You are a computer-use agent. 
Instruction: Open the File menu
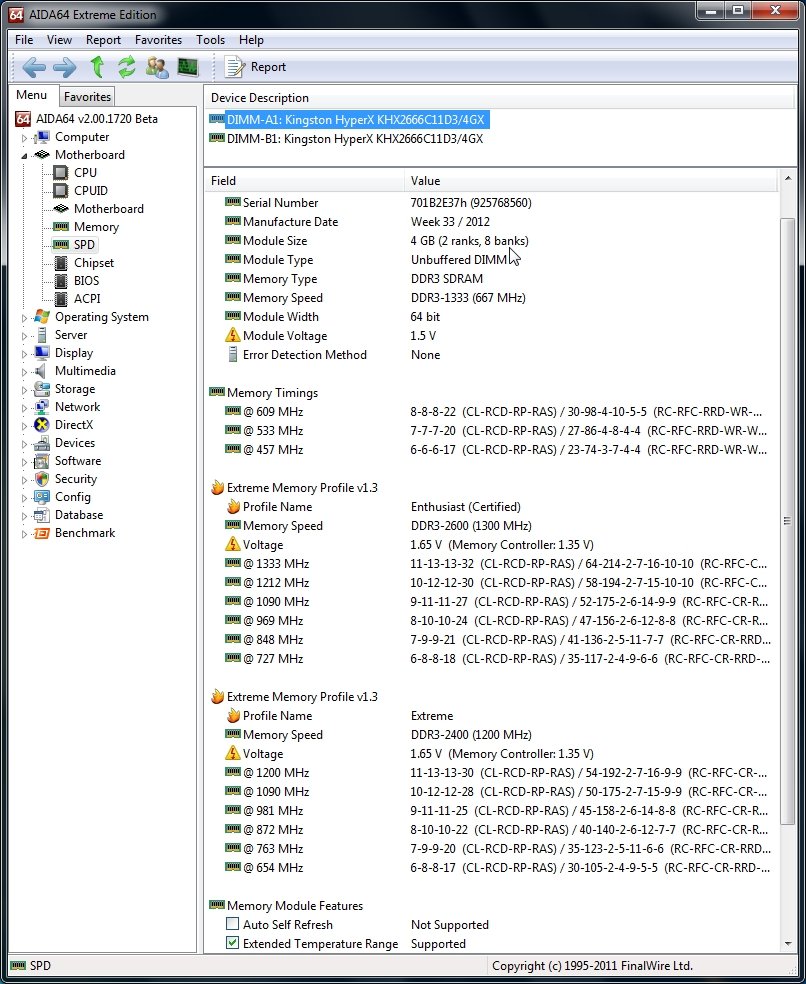(24, 40)
